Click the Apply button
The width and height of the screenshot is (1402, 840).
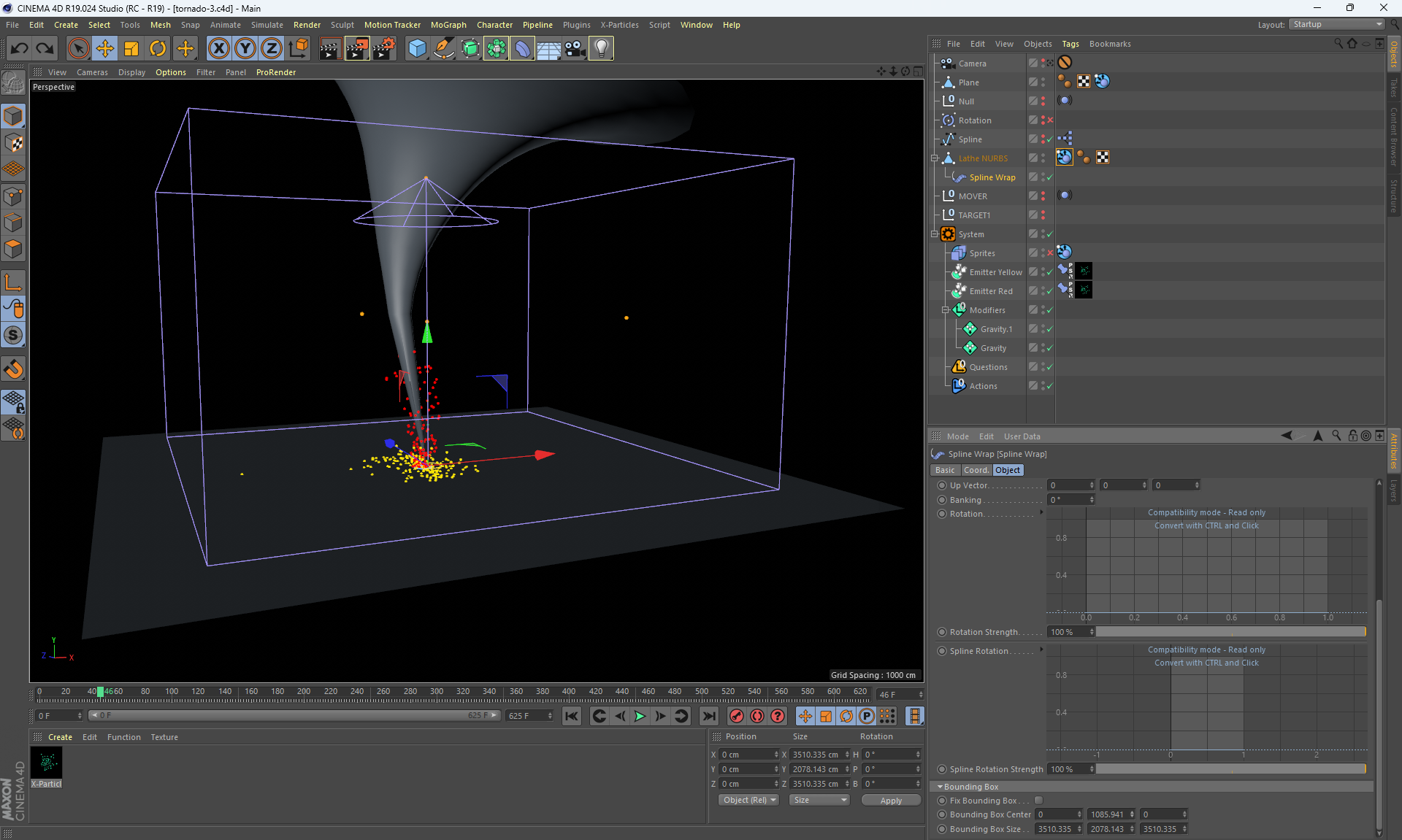pyautogui.click(x=891, y=800)
